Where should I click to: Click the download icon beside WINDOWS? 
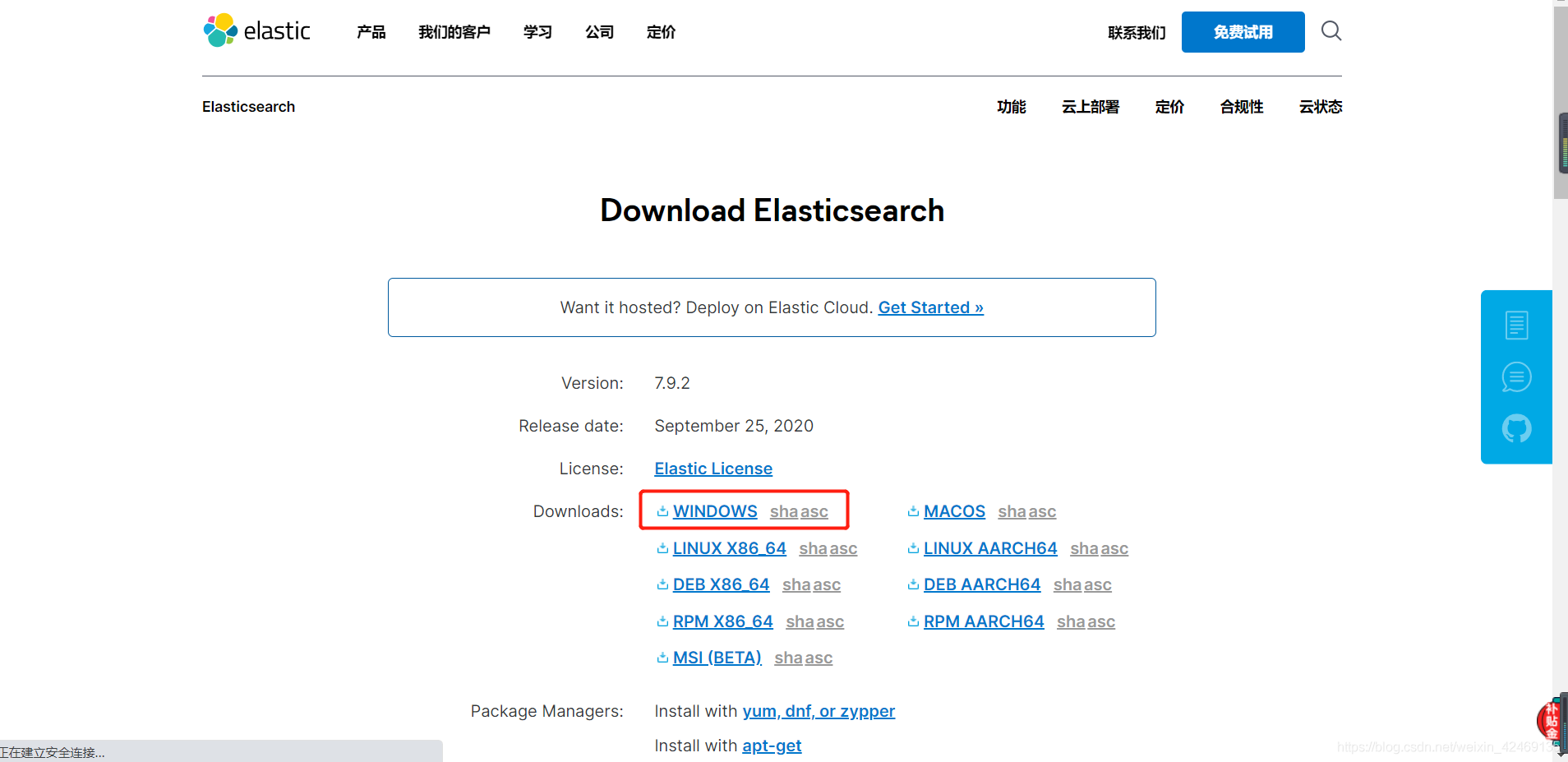[662, 511]
